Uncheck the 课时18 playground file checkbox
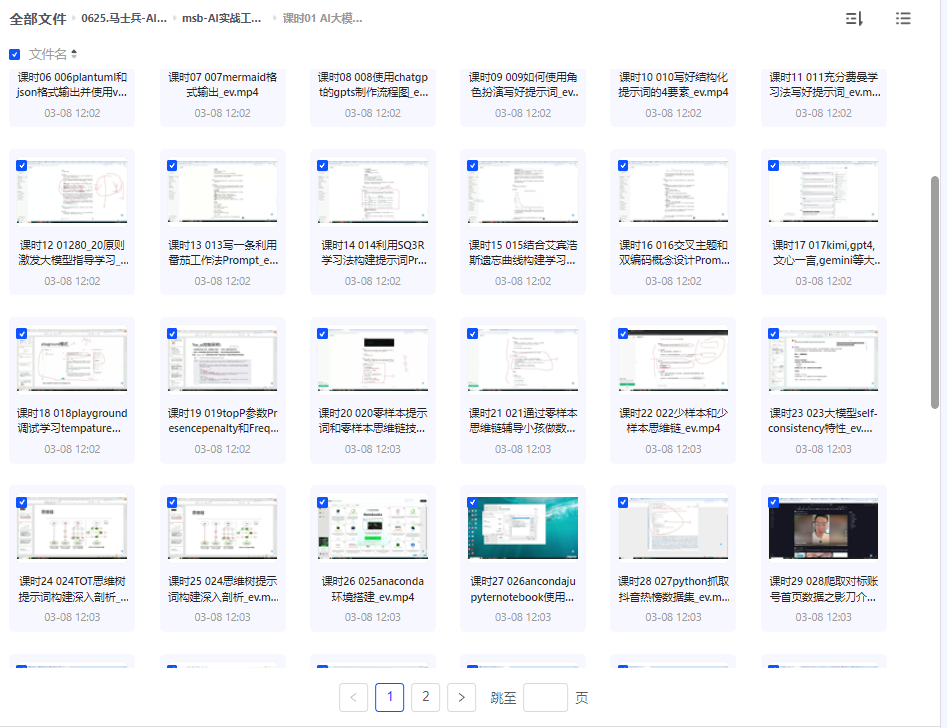 (22, 334)
